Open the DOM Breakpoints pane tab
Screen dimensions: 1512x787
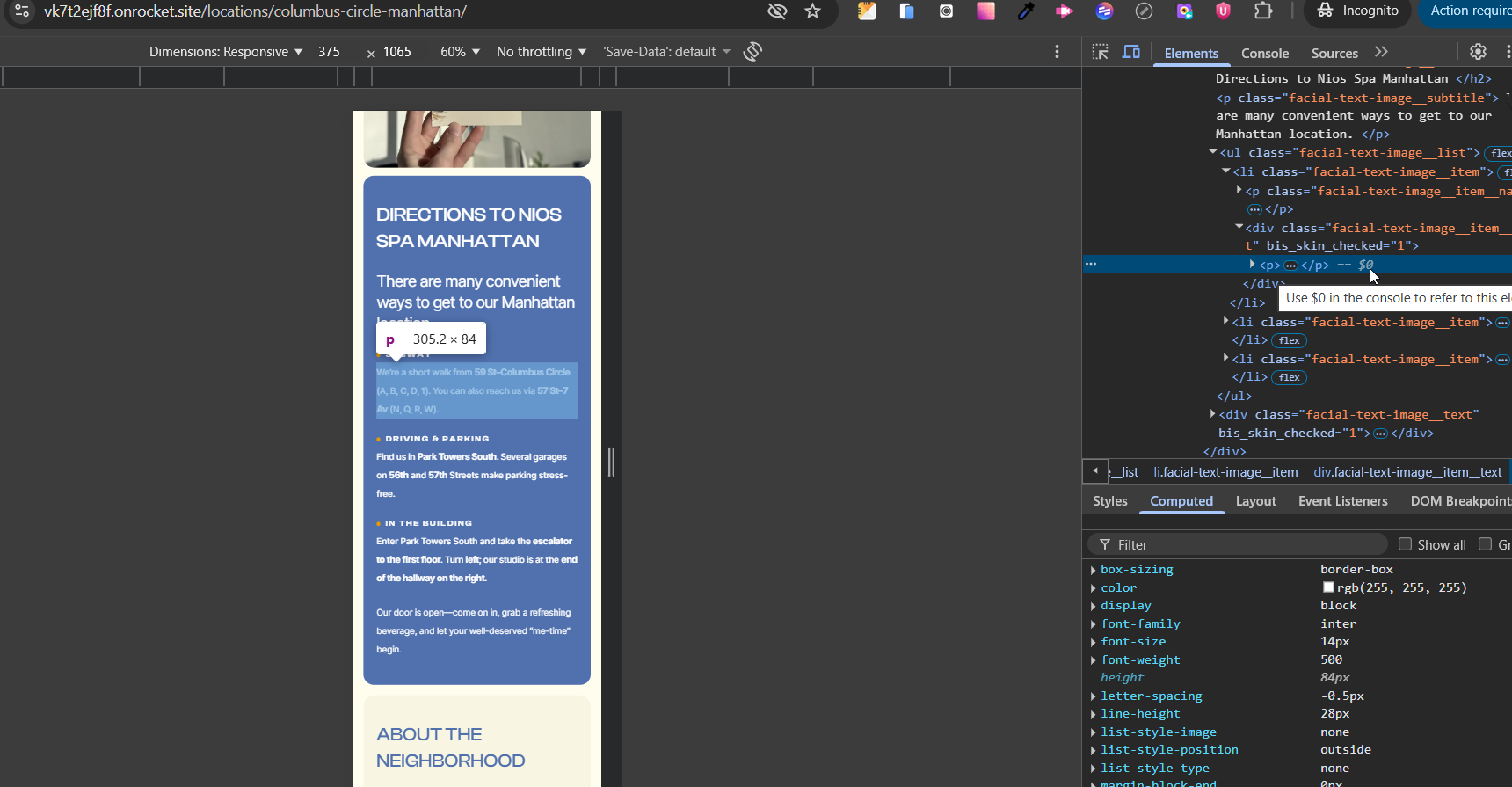[1460, 501]
